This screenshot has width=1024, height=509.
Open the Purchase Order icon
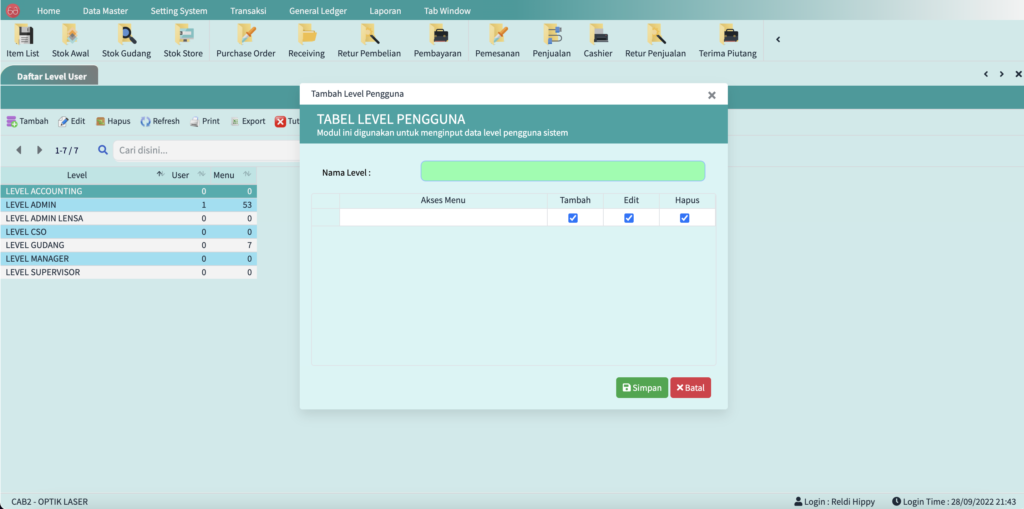[245, 41]
